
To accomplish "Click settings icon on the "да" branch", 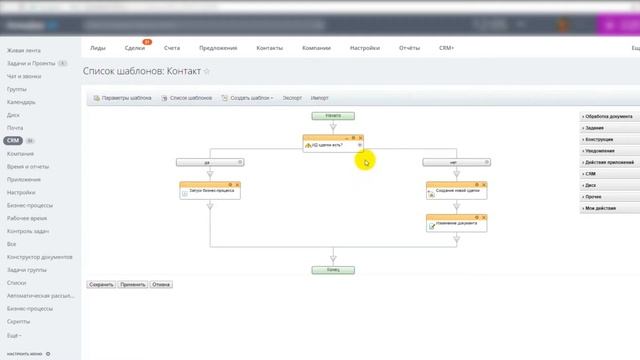I will click(240, 162).
